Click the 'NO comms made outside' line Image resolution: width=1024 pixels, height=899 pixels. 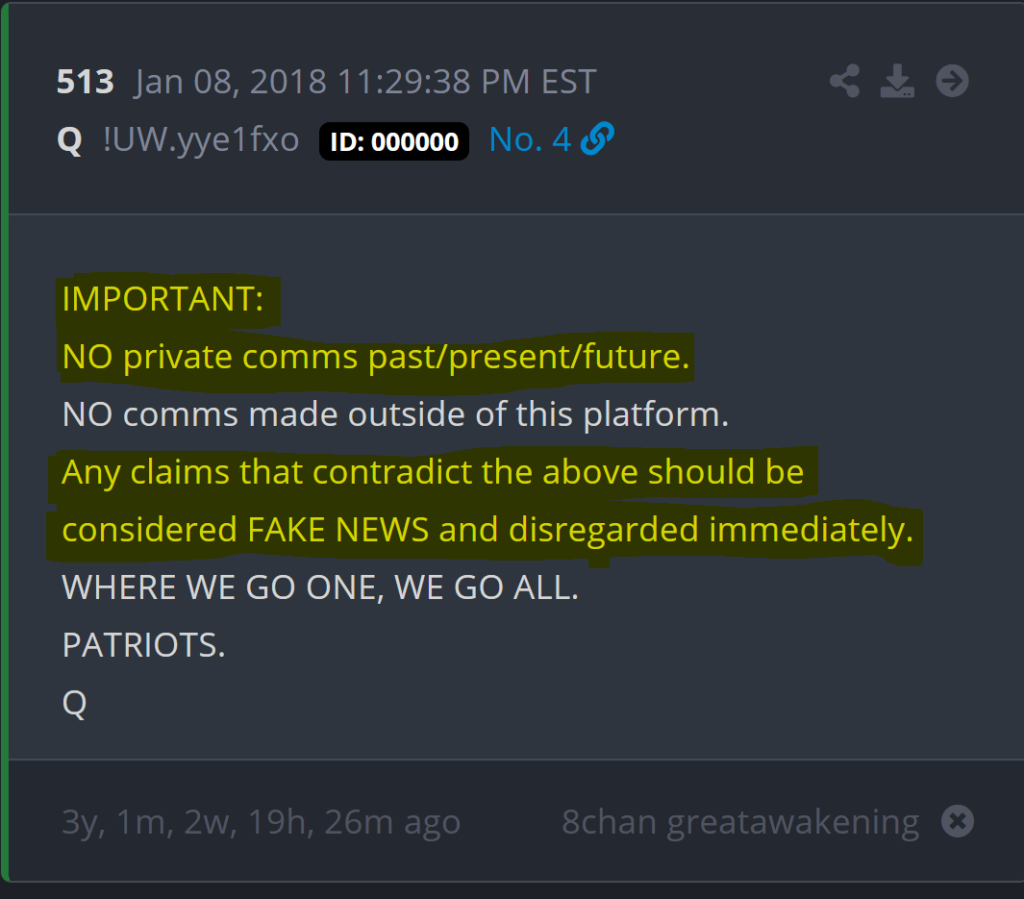click(x=395, y=414)
